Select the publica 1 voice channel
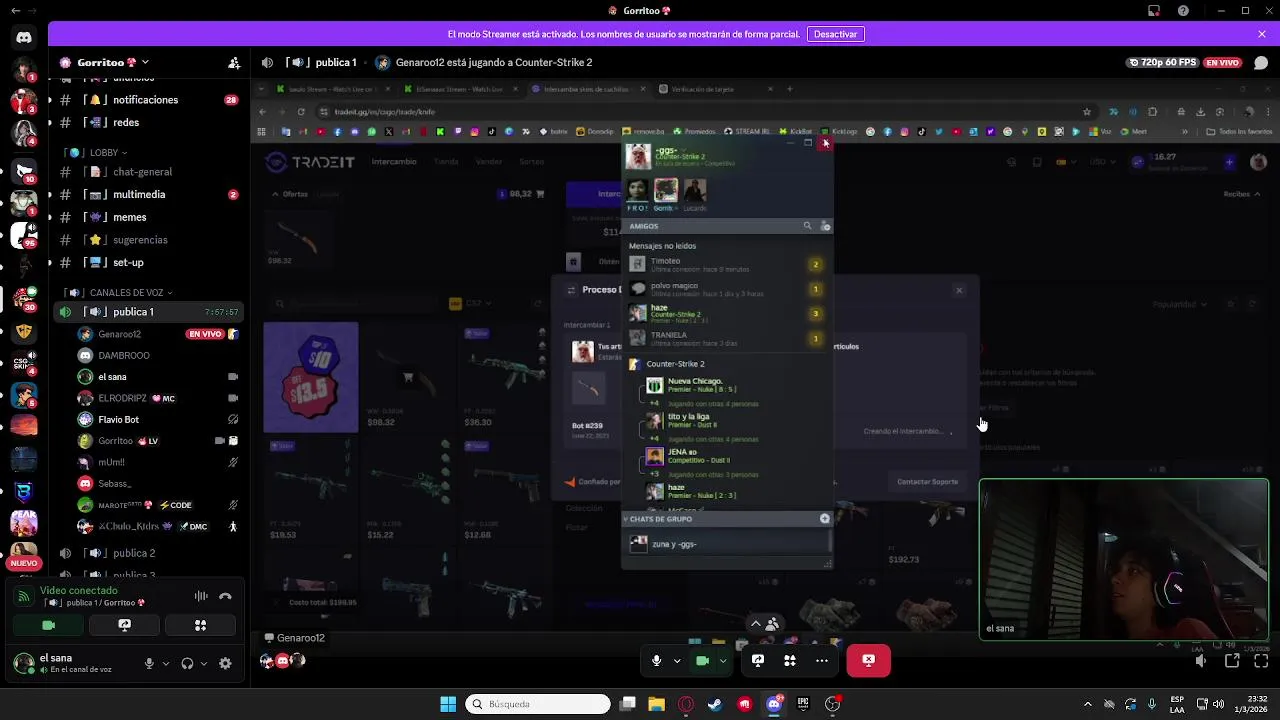 [x=148, y=312]
